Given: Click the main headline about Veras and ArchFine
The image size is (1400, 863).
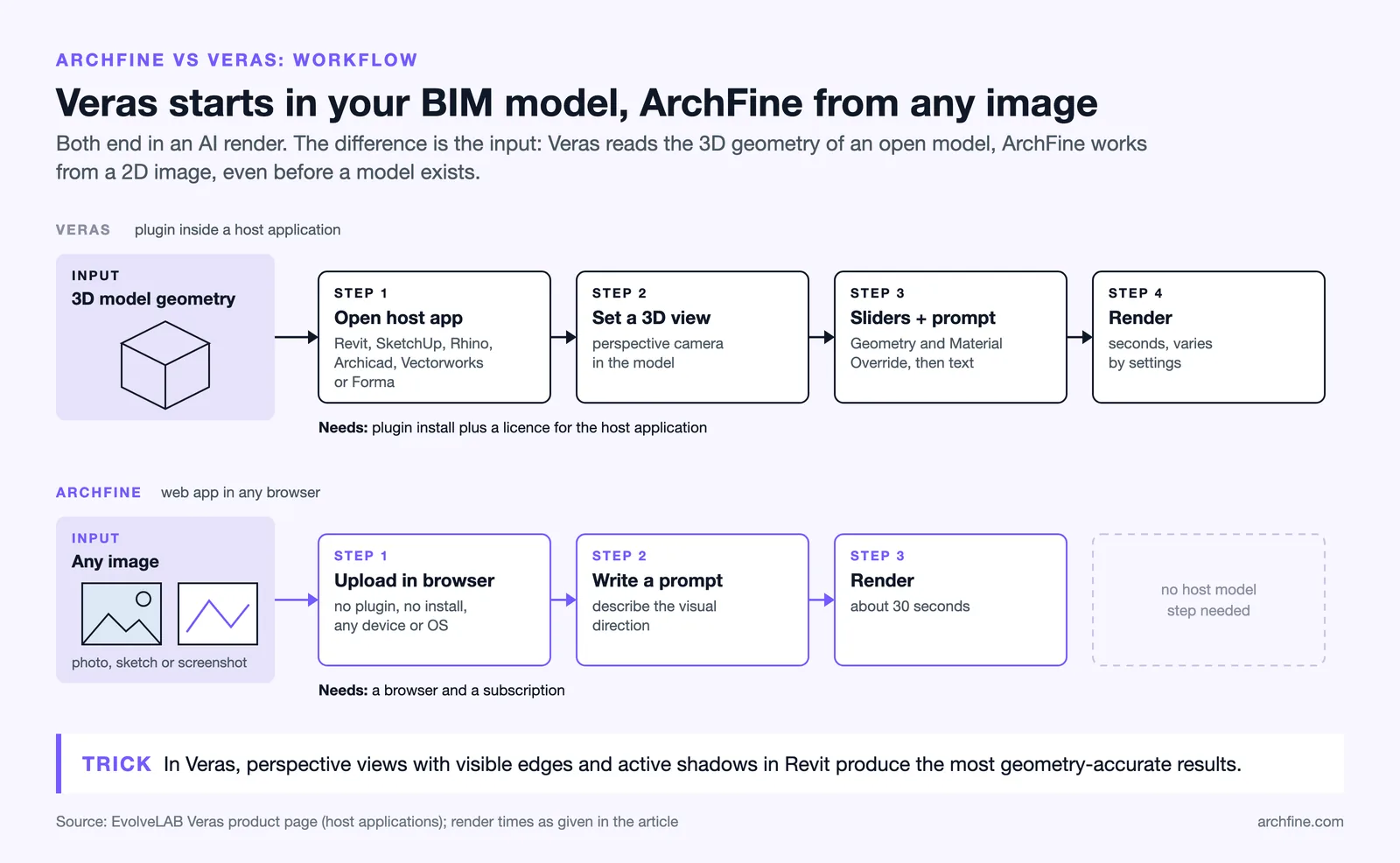Looking at the screenshot, I should tap(577, 103).
